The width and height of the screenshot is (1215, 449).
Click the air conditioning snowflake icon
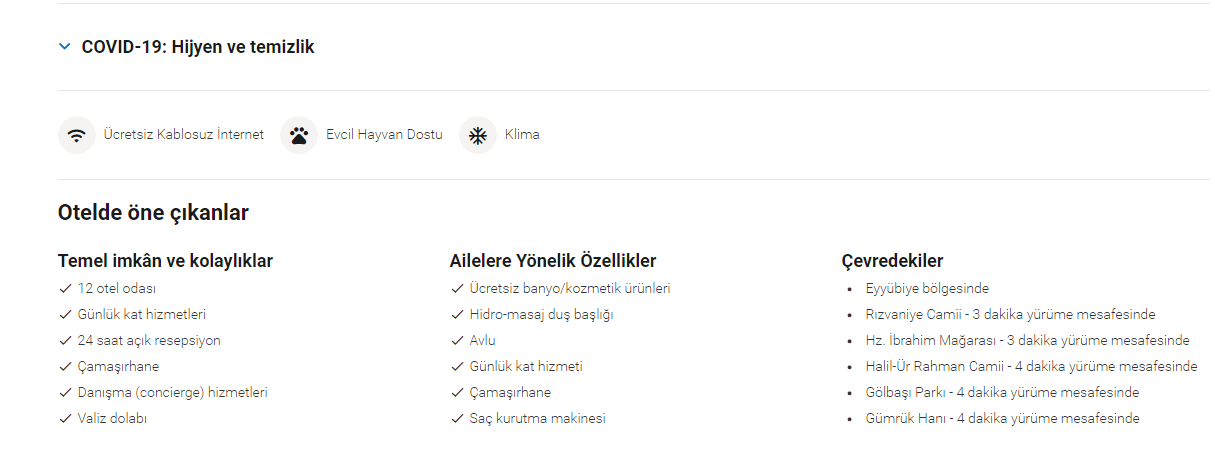tap(478, 135)
